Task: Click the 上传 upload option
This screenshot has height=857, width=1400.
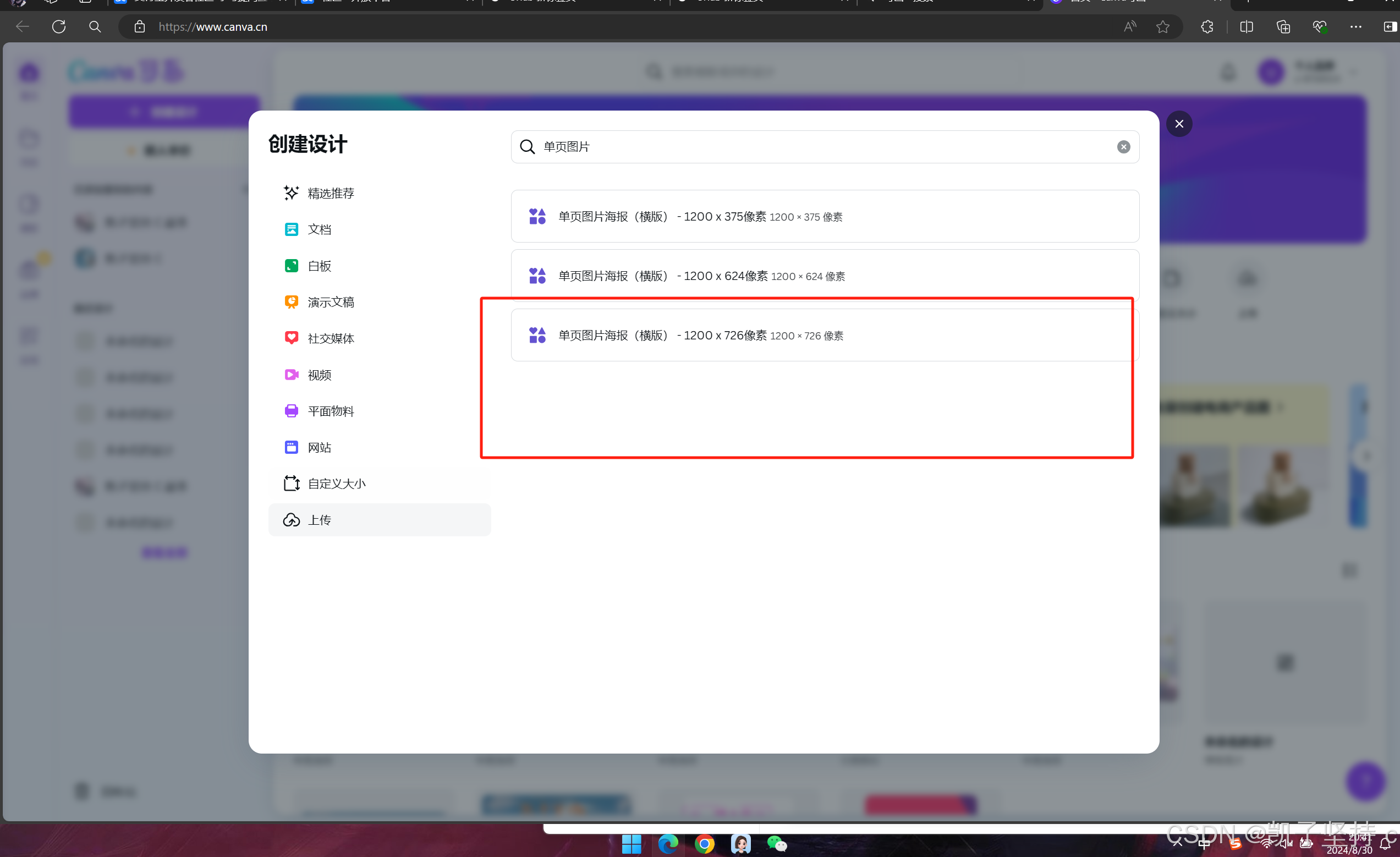Action: [x=319, y=520]
